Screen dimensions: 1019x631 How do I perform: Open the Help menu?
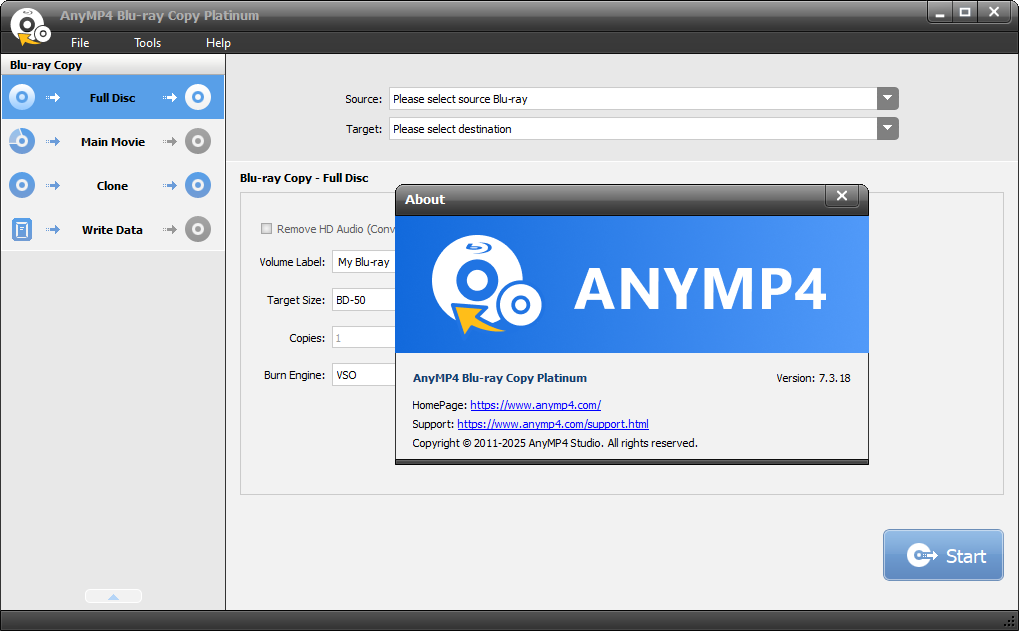[x=218, y=43]
